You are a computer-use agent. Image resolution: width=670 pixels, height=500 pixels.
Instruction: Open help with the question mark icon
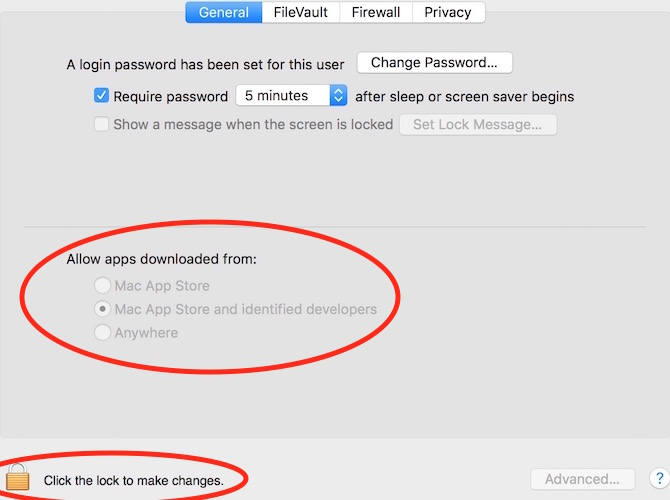(x=658, y=479)
